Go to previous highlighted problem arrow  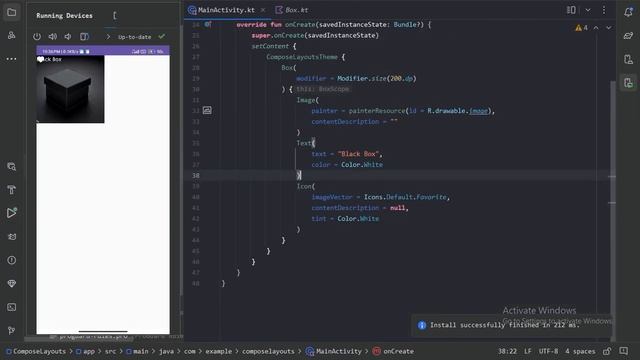pyautogui.click(x=596, y=28)
